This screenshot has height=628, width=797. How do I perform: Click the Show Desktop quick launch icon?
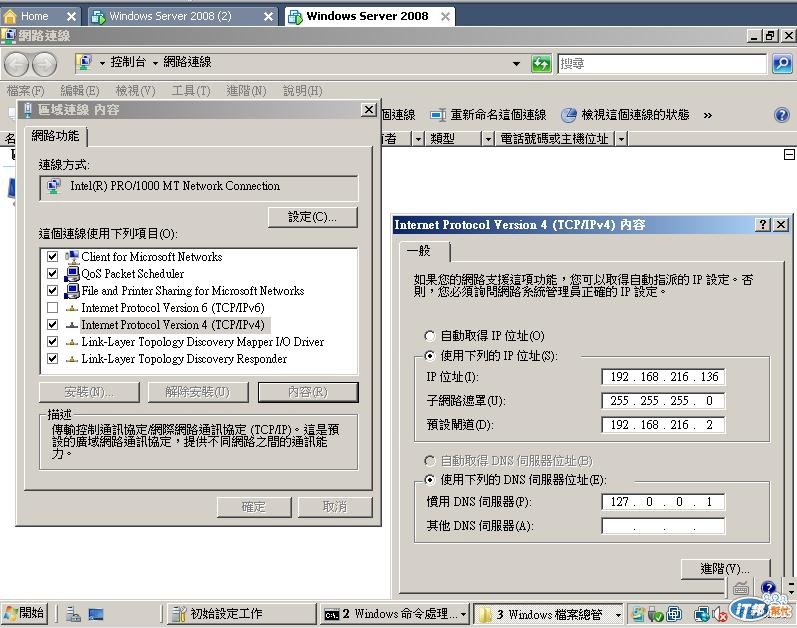(96, 614)
